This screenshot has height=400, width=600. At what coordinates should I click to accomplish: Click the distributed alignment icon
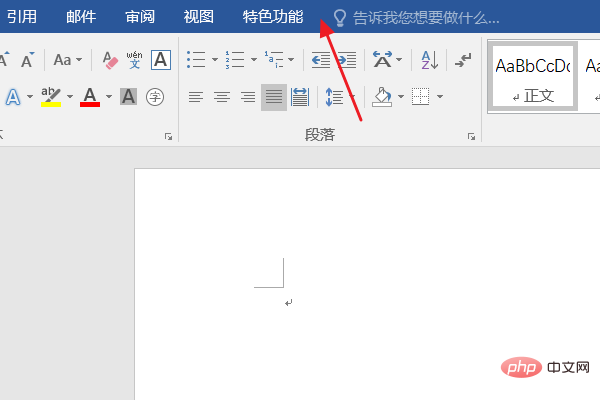coord(299,97)
